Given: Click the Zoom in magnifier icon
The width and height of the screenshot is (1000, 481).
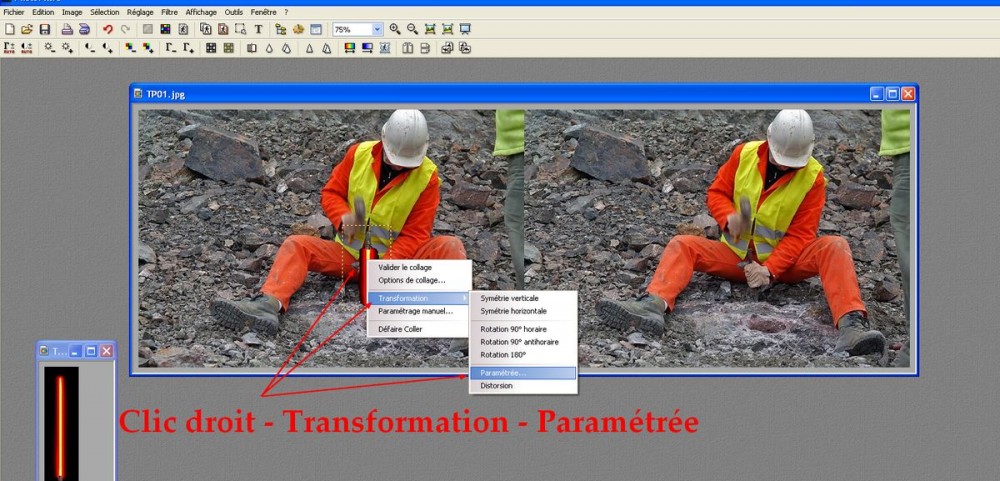Looking at the screenshot, I should [x=395, y=30].
